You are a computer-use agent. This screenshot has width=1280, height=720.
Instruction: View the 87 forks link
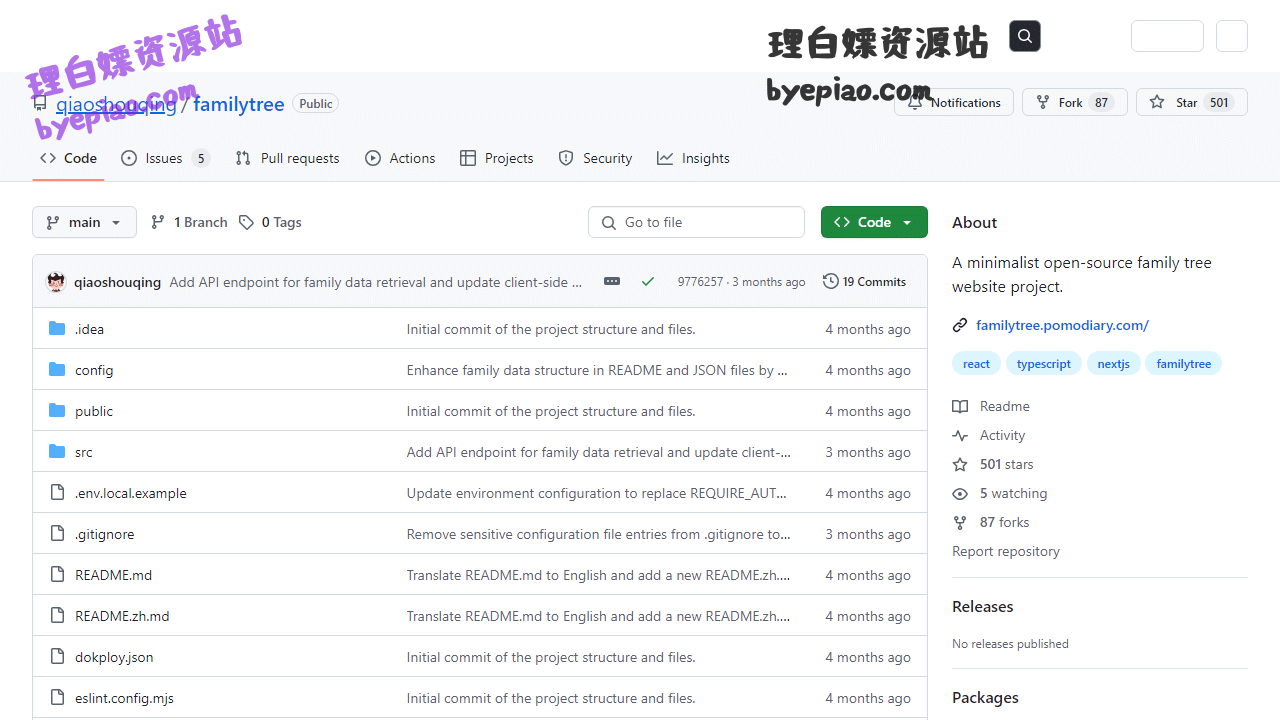(x=991, y=522)
